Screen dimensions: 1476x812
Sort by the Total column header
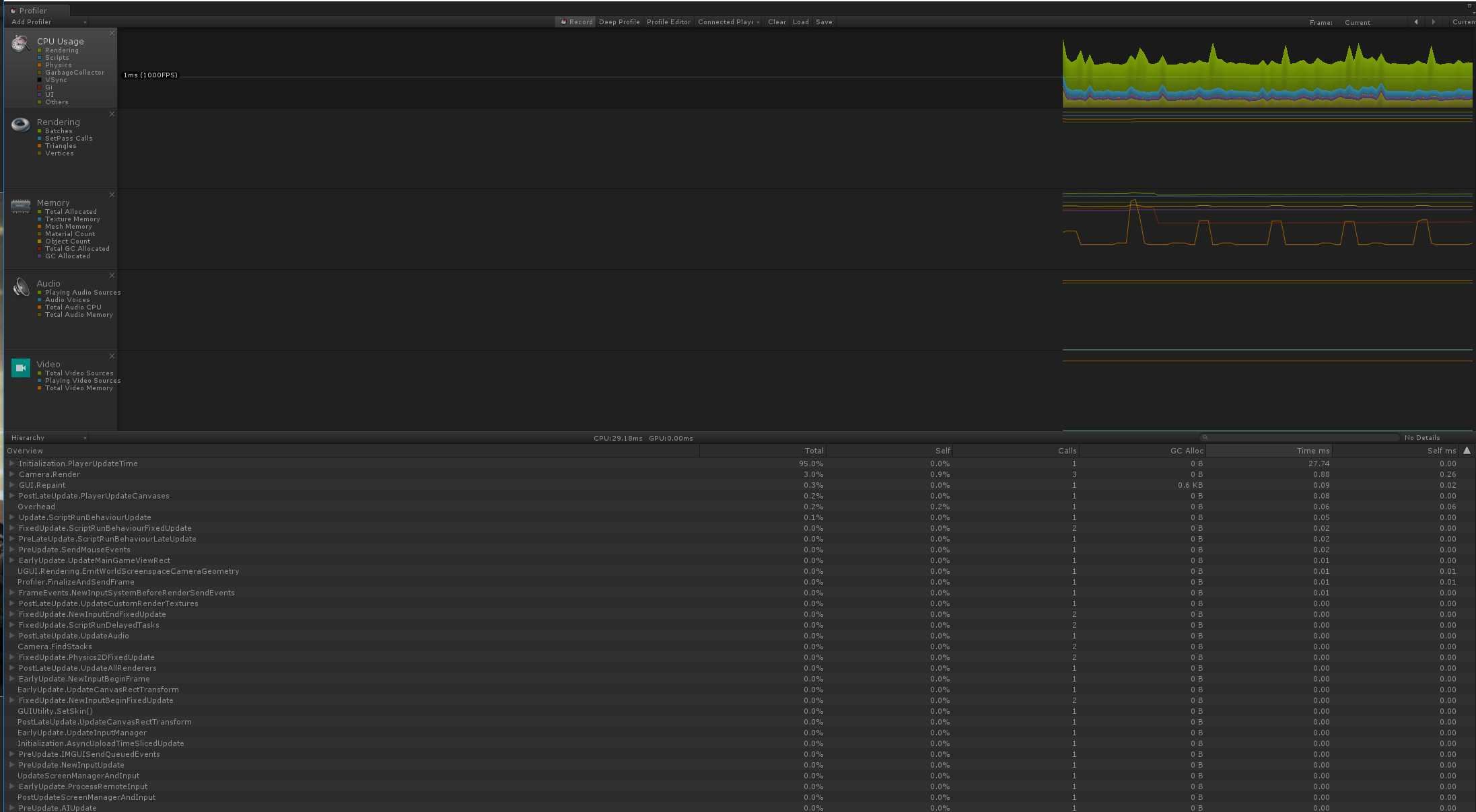point(763,451)
